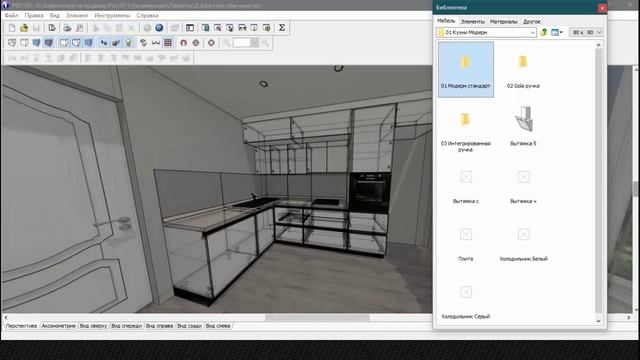Toggle the textures display mode

click(49, 42)
